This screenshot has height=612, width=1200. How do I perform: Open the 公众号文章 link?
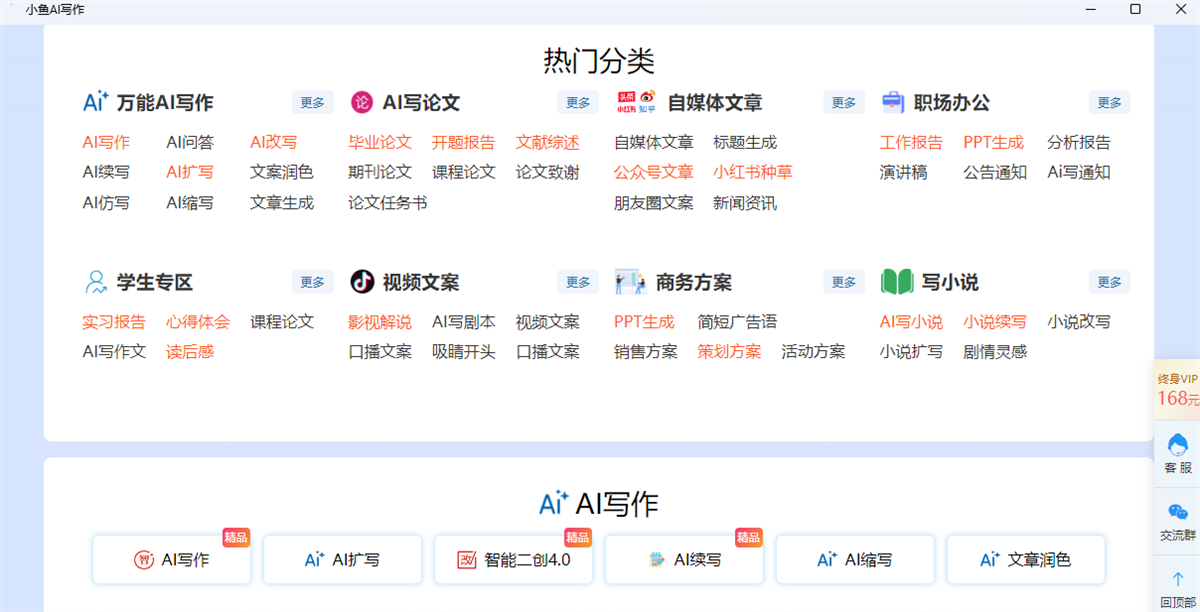click(653, 172)
